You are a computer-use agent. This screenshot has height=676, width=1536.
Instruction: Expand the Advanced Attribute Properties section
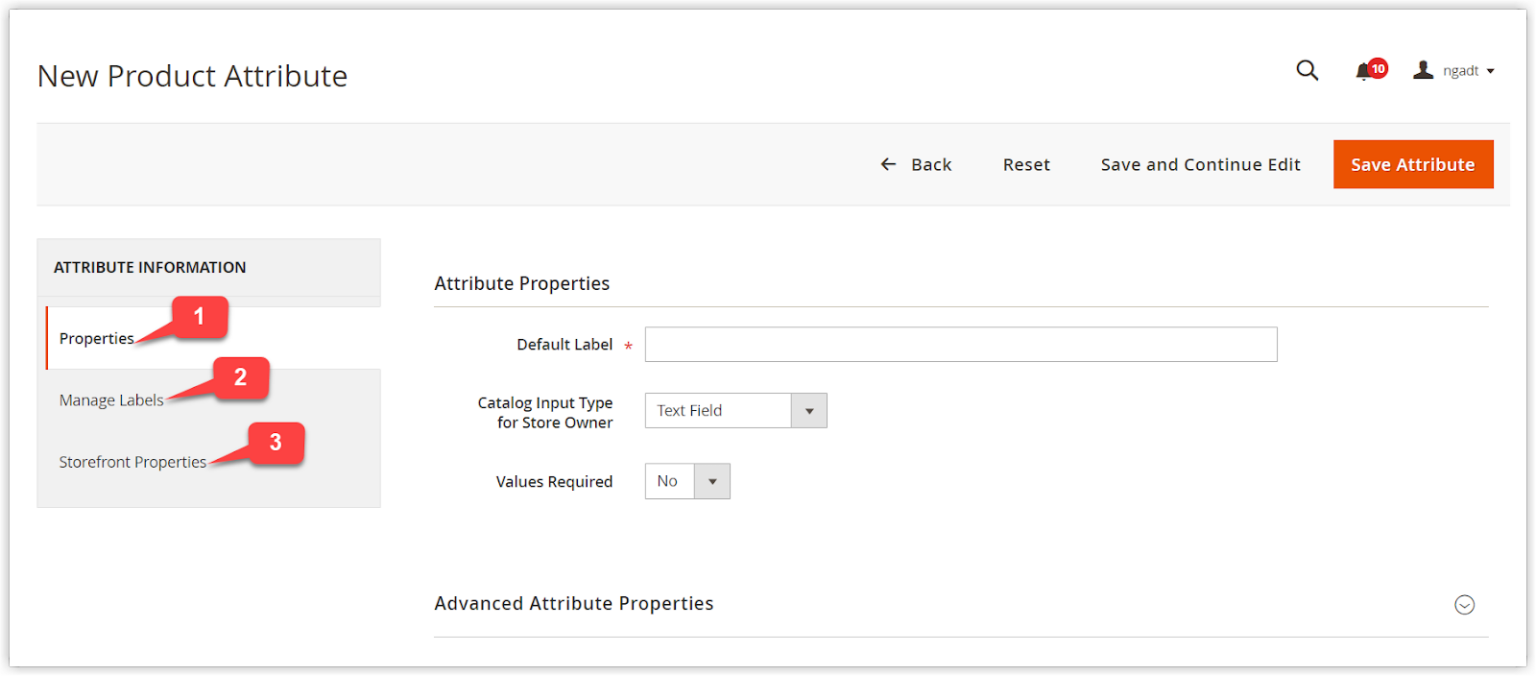pos(1464,604)
